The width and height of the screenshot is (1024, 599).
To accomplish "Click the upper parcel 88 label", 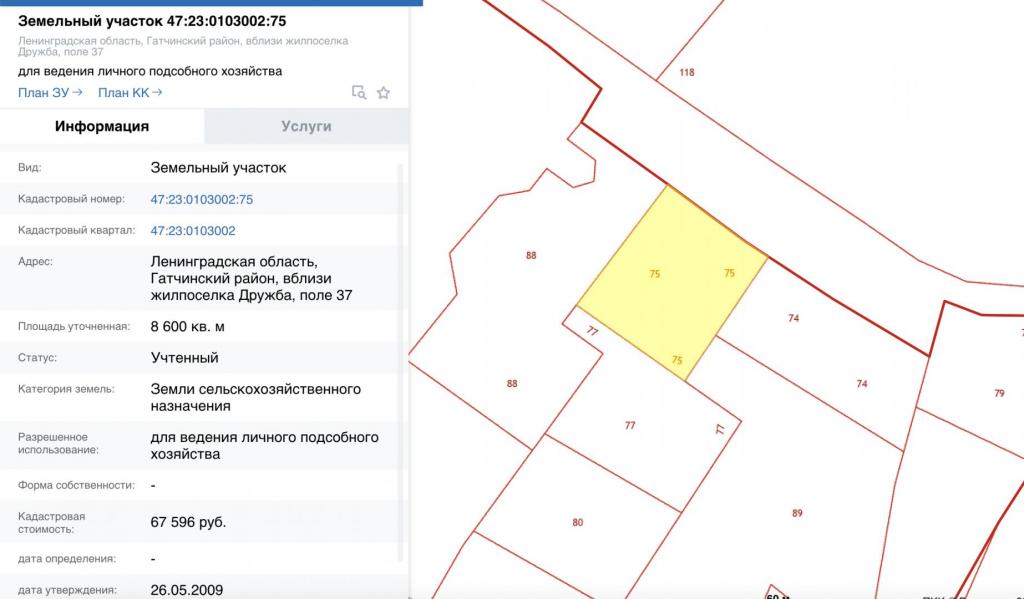I will (531, 255).
